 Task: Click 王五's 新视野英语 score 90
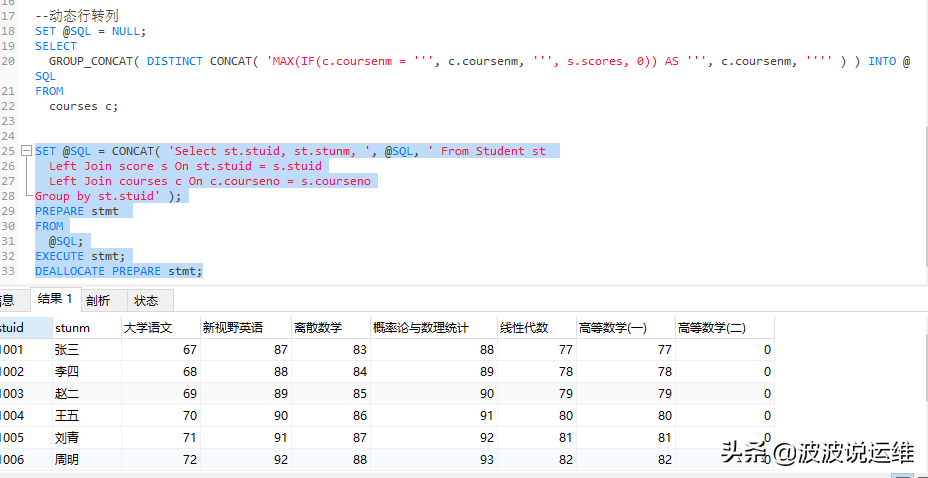point(246,416)
